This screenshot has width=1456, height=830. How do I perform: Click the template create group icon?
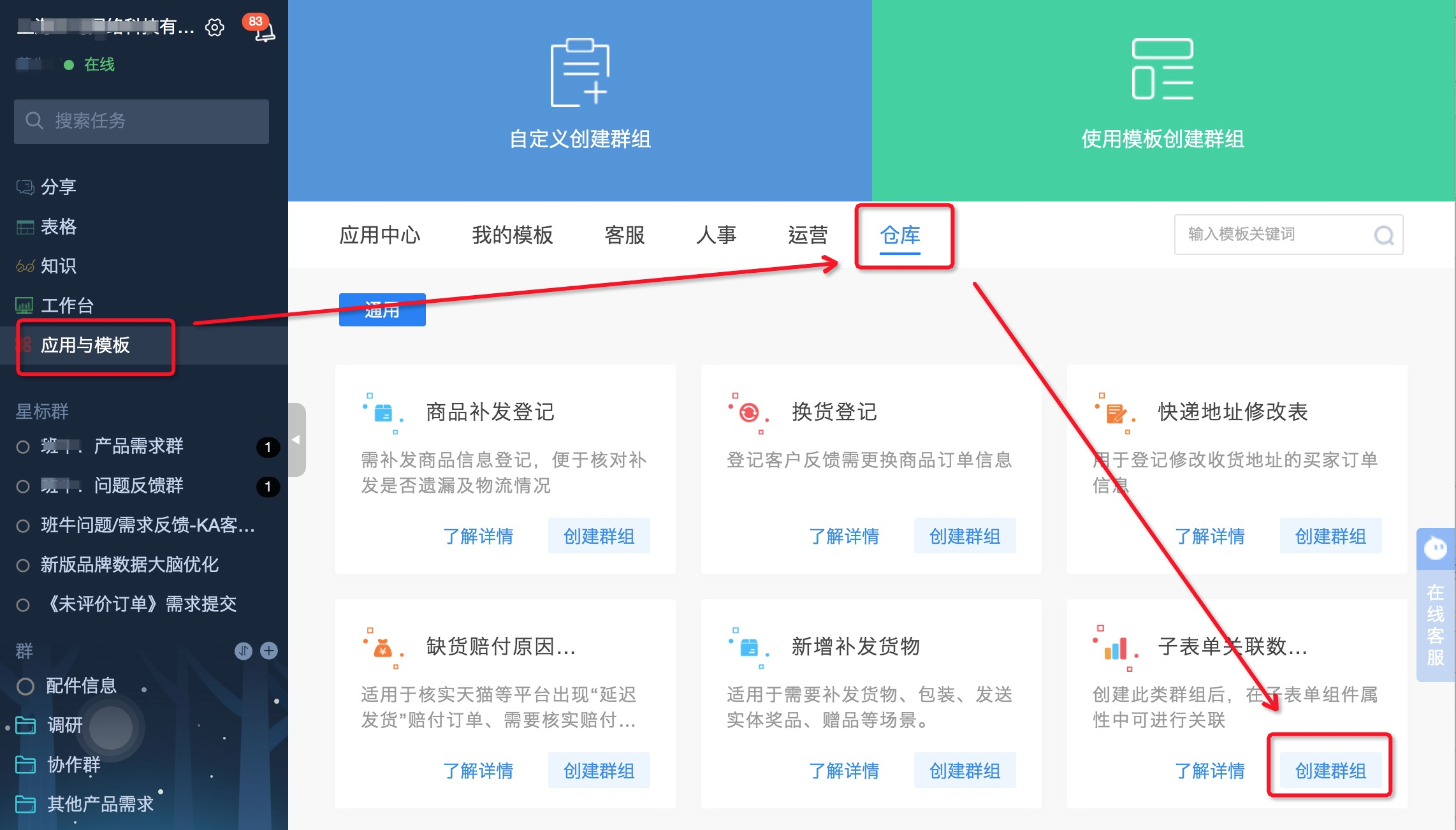tap(1162, 69)
